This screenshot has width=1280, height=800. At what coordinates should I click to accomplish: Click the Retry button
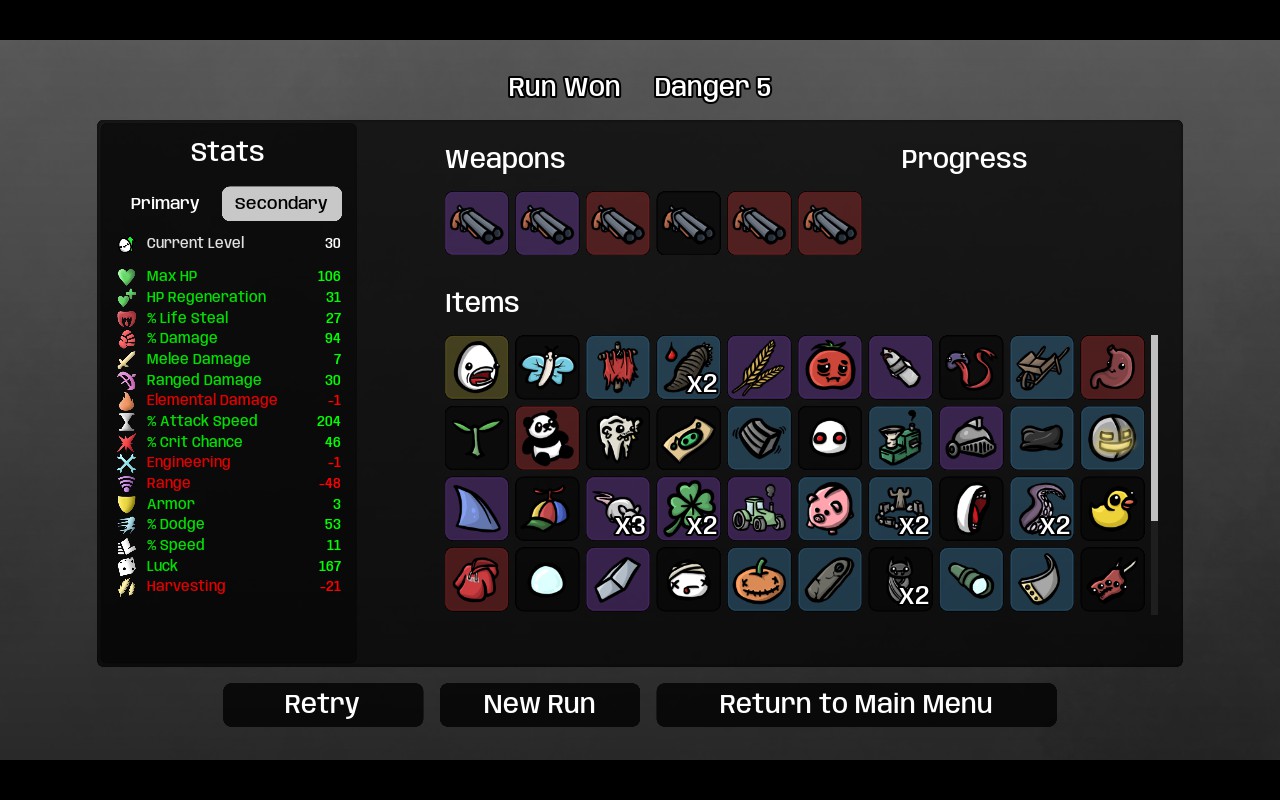(x=323, y=705)
